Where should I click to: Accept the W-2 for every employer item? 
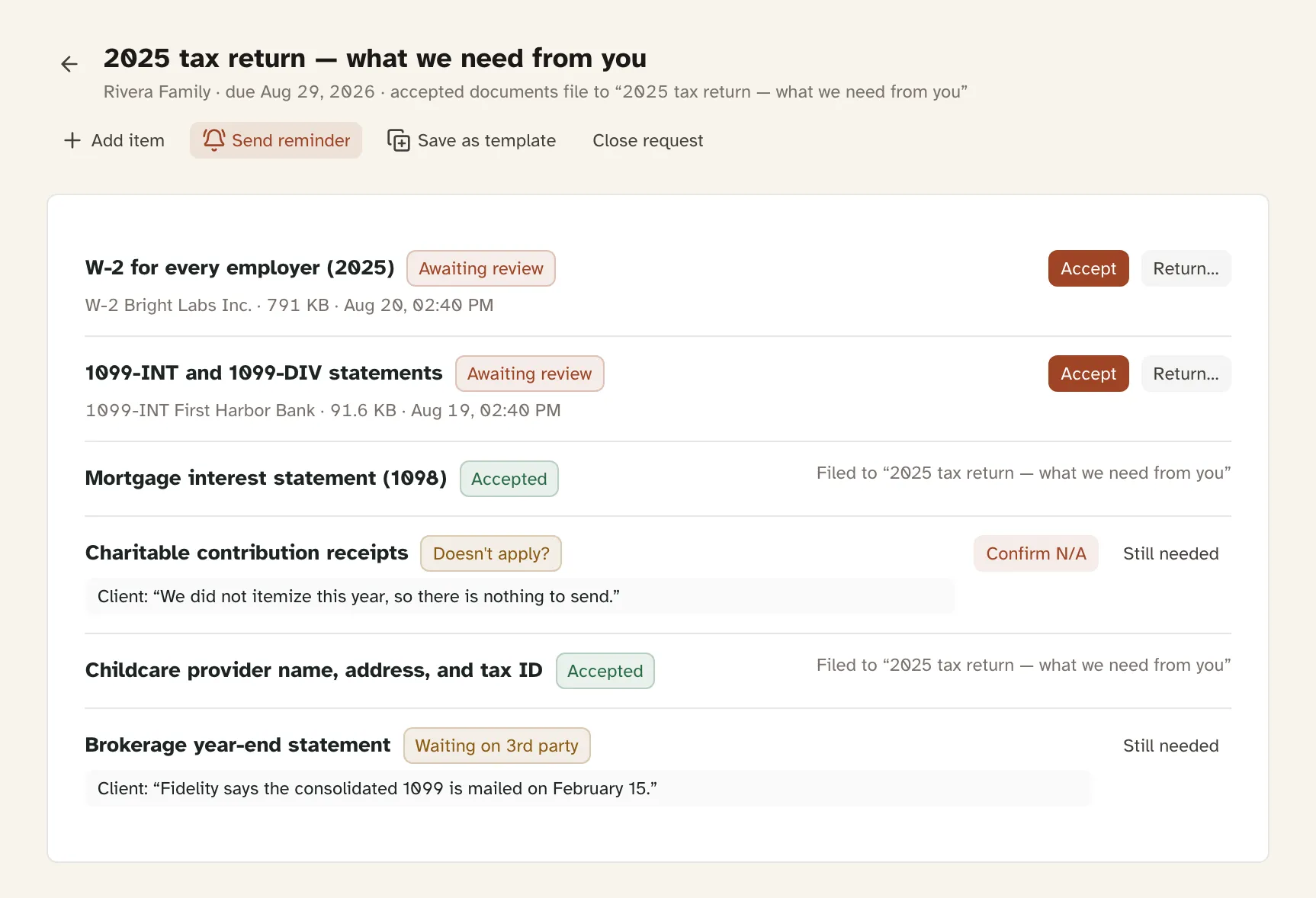(x=1088, y=268)
